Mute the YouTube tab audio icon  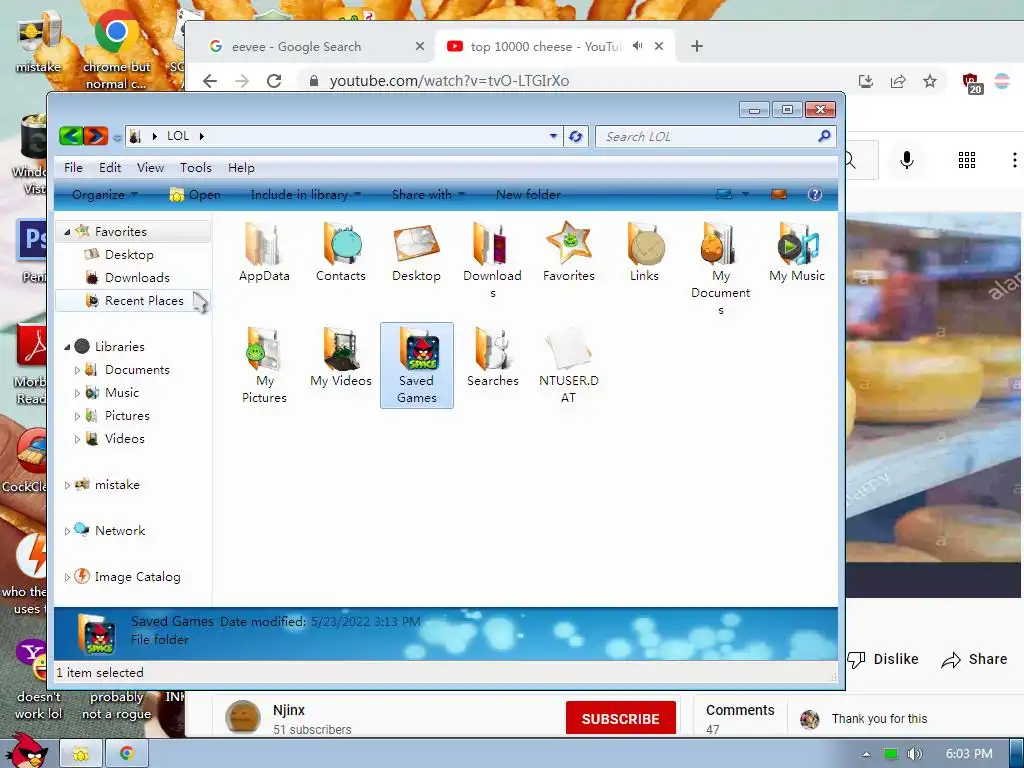tap(637, 46)
